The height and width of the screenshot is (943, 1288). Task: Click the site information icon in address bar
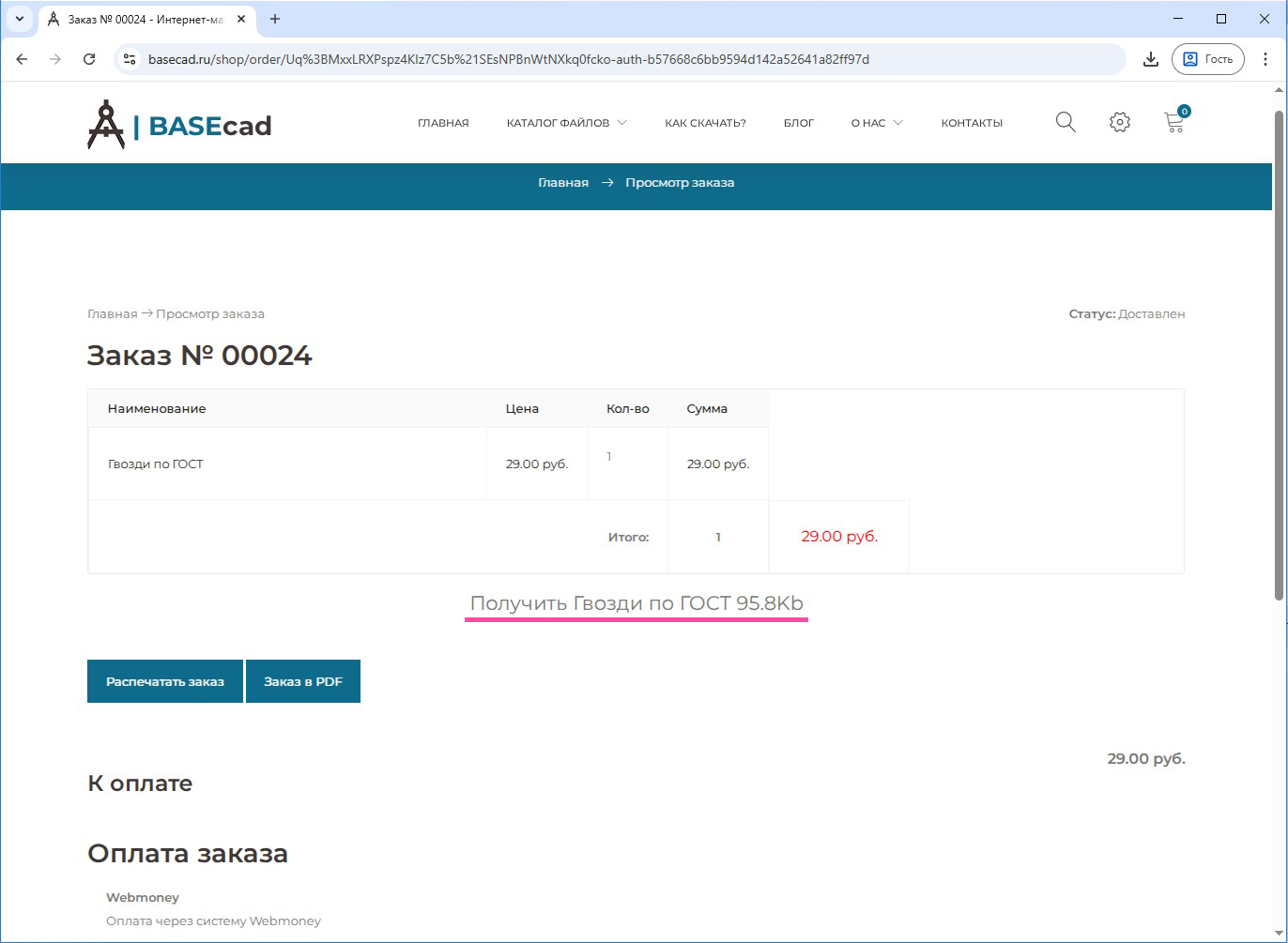click(130, 59)
